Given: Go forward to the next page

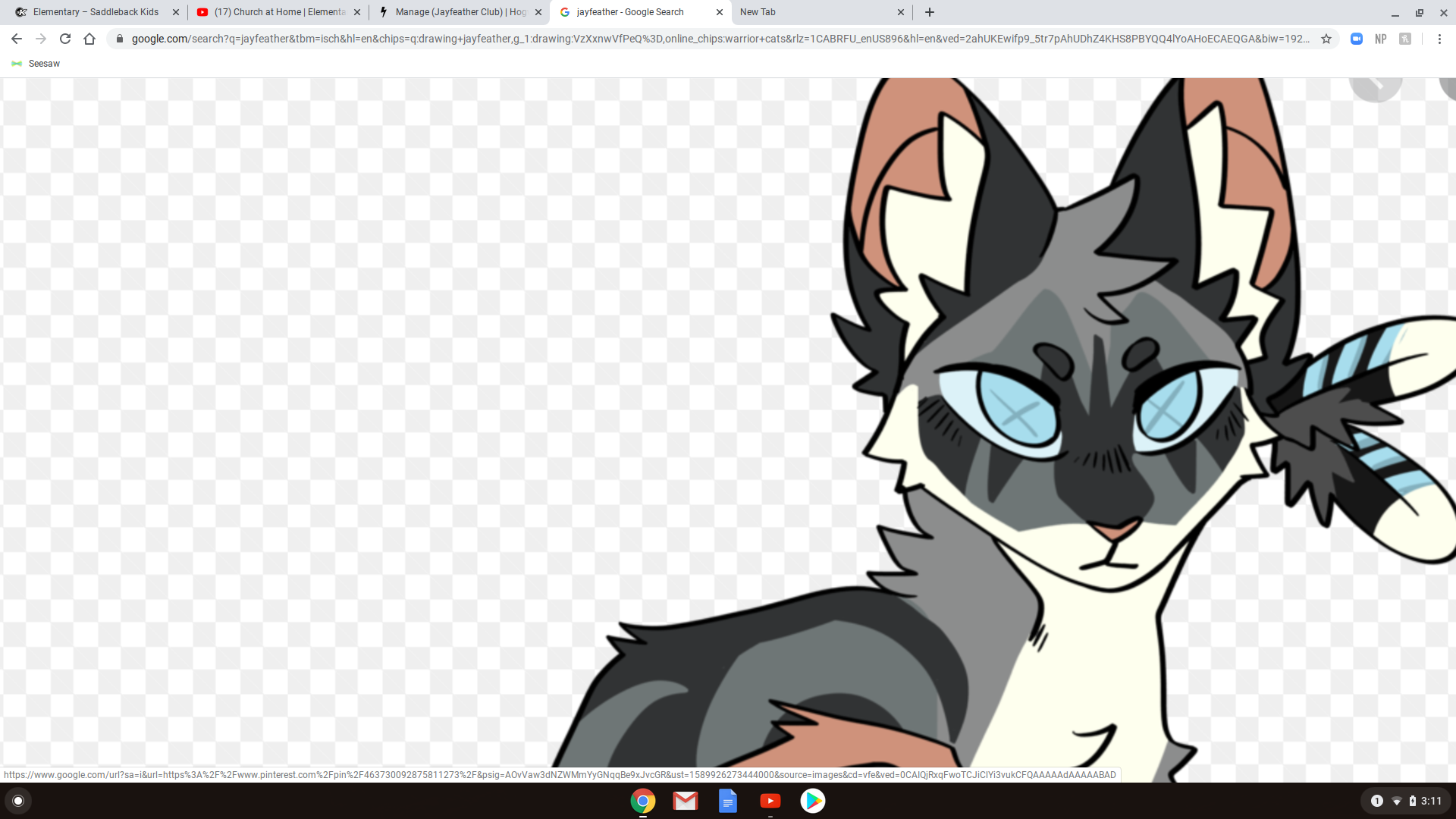Looking at the screenshot, I should [x=41, y=39].
